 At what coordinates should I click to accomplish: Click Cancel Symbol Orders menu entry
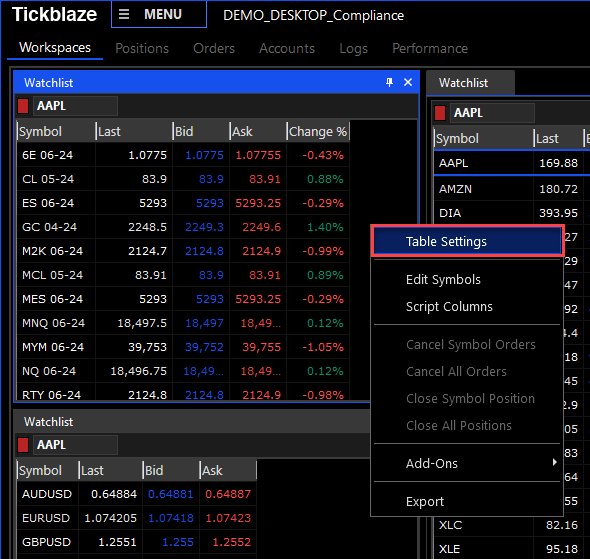(x=467, y=345)
